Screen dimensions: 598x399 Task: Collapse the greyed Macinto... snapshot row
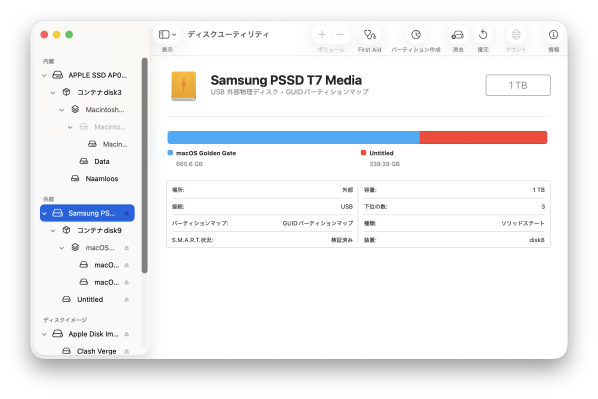point(70,127)
